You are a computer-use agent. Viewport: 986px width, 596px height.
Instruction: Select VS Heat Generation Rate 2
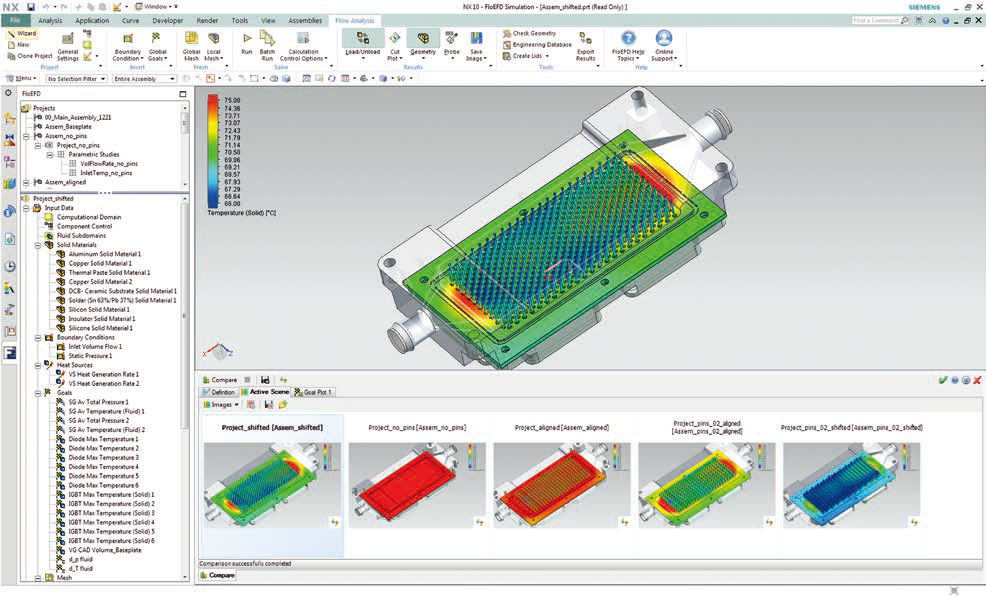pyautogui.click(x=104, y=384)
